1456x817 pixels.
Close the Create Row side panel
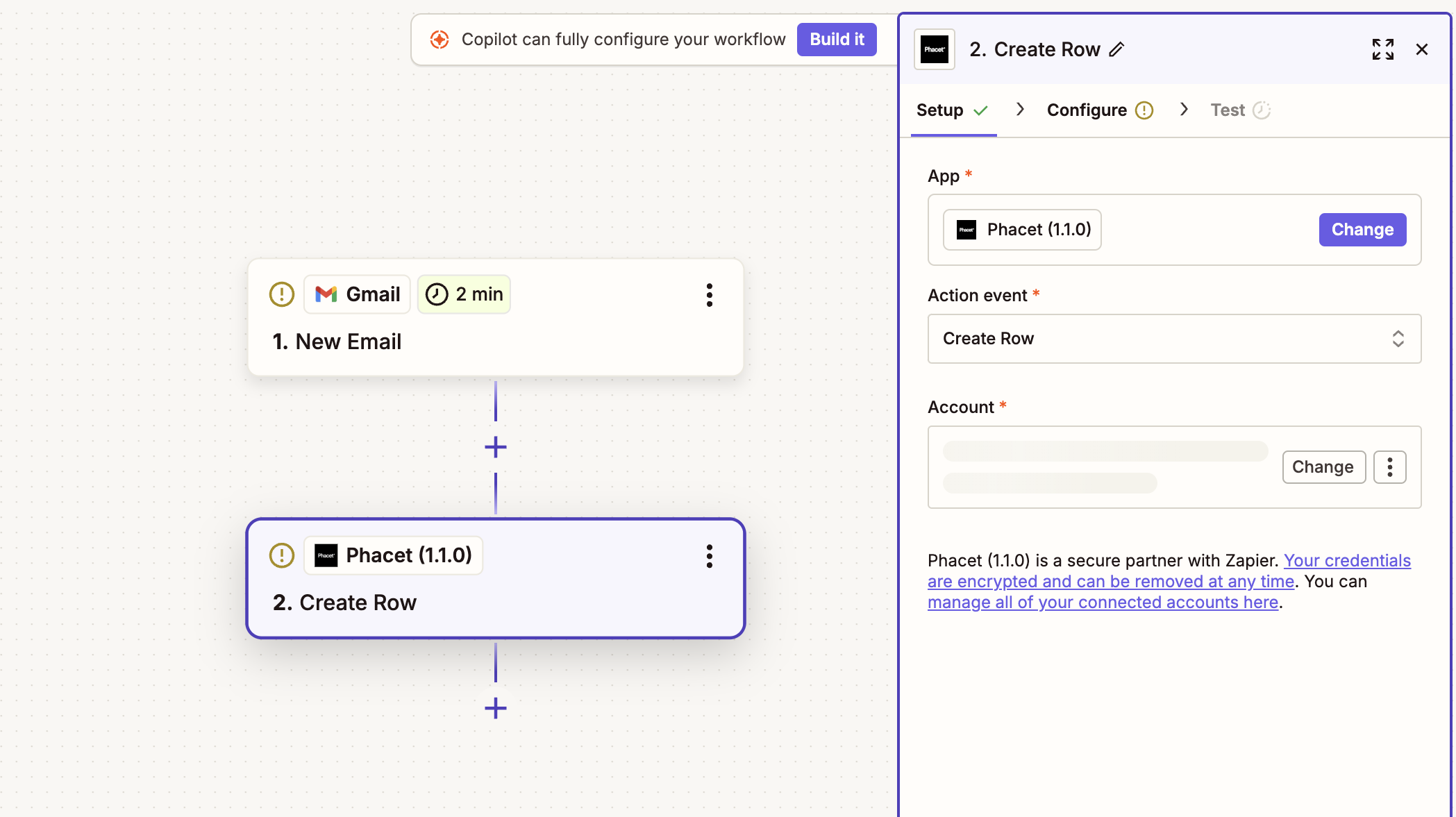1421,50
